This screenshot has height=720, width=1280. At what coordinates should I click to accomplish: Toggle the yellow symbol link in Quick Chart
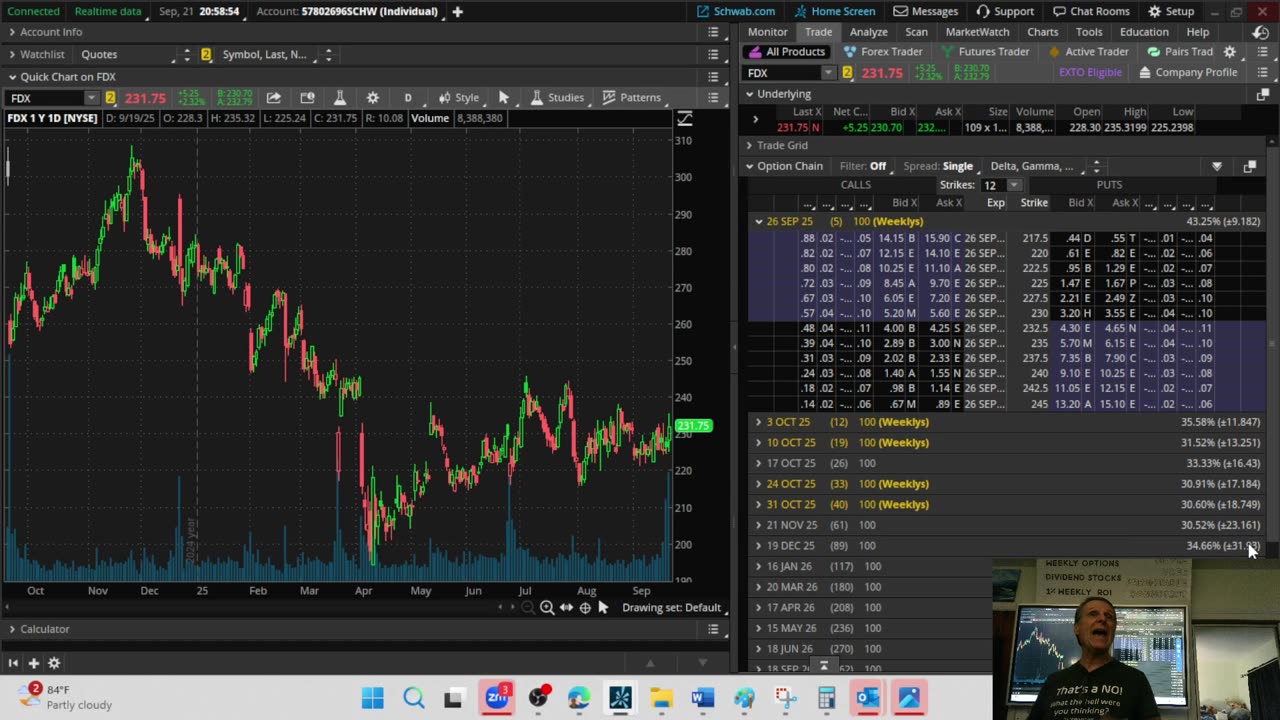[x=110, y=98]
